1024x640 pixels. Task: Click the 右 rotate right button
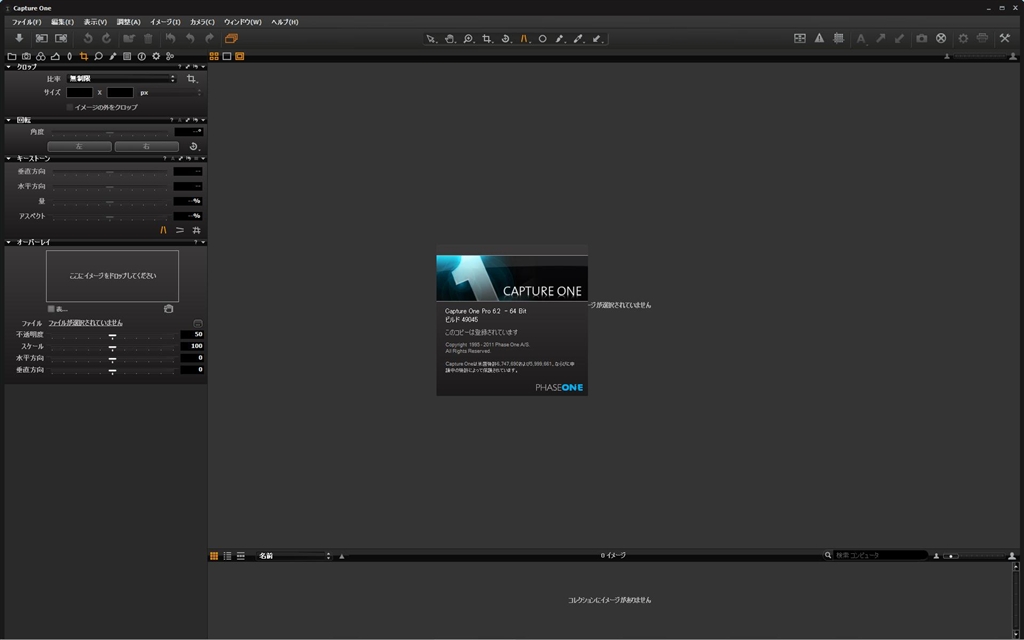point(147,146)
